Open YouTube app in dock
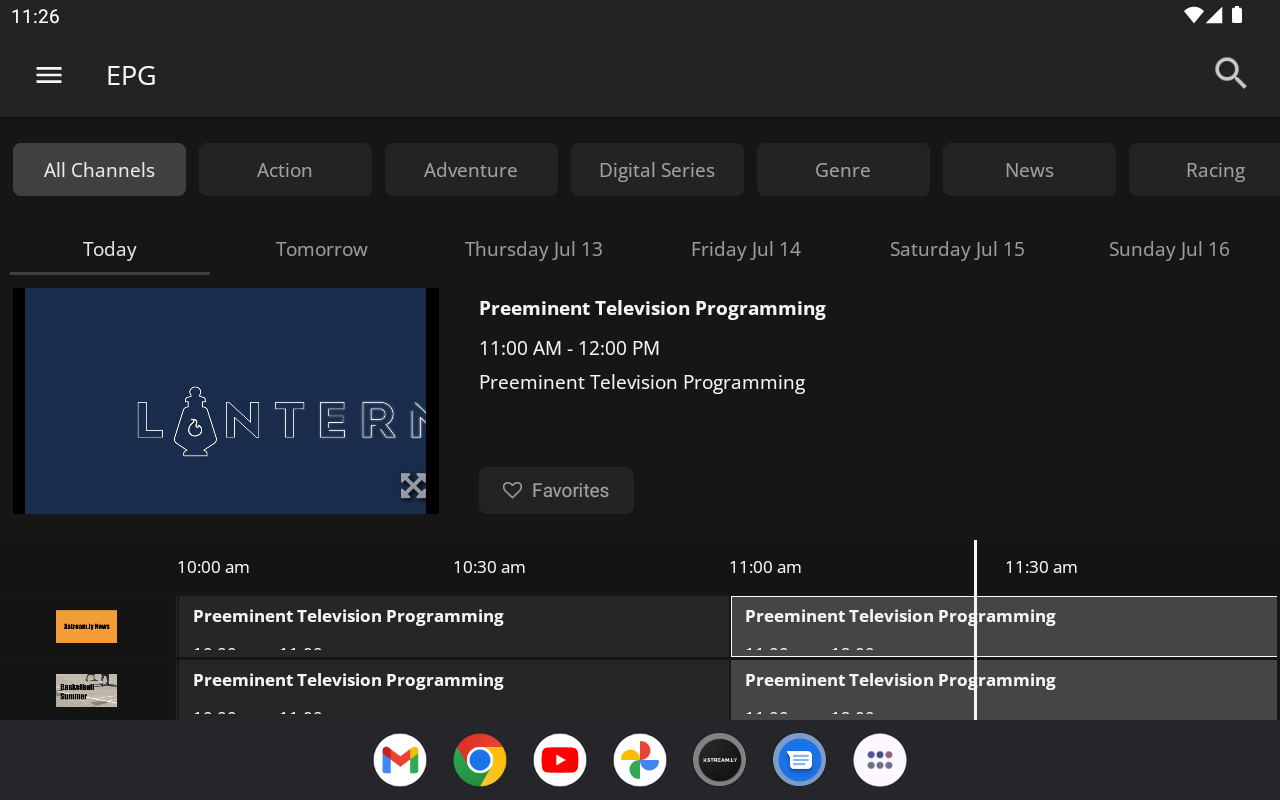 [560, 760]
